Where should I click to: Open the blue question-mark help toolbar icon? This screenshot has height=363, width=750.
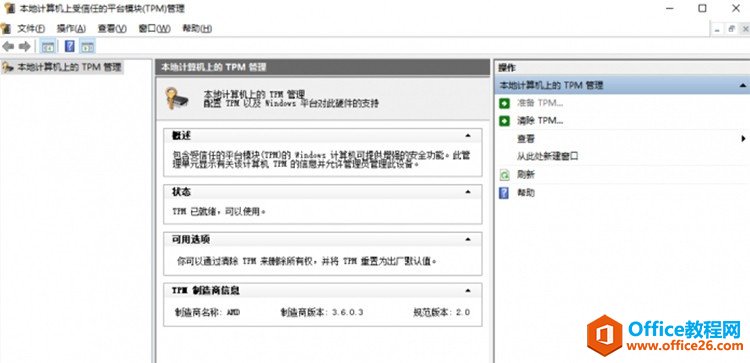click(70, 46)
